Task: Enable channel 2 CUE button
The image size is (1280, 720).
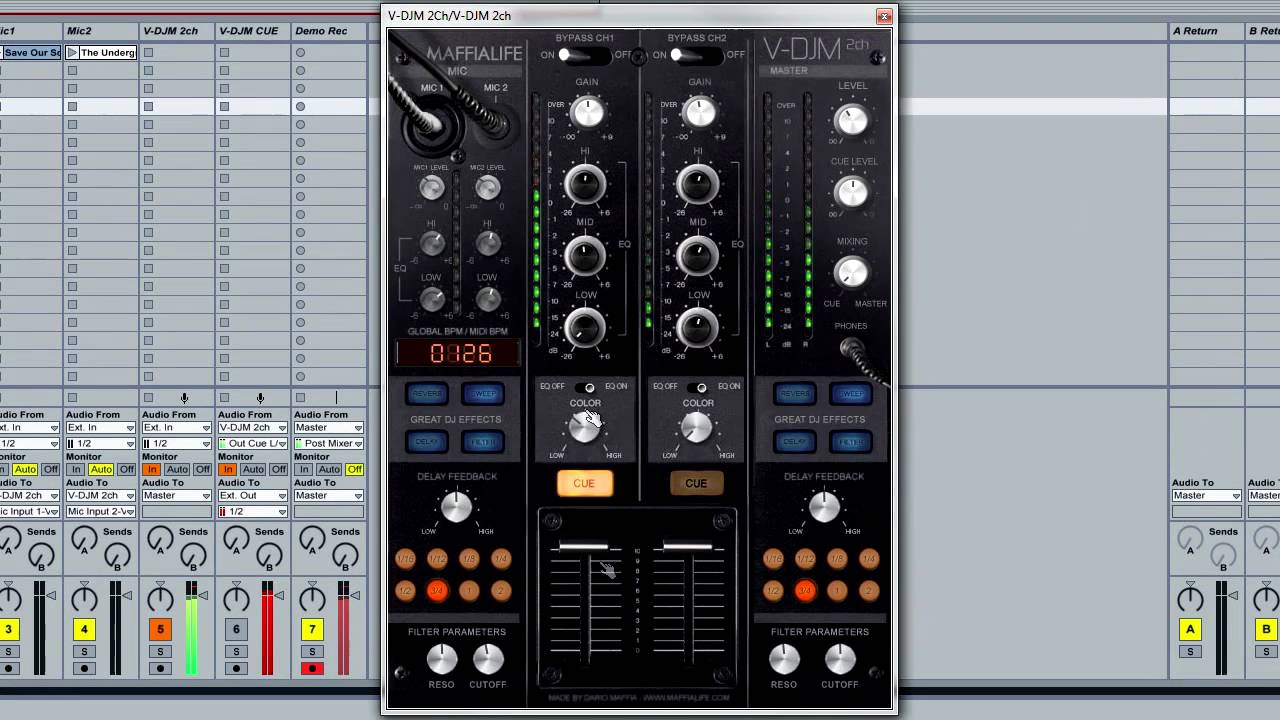Action: (696, 484)
